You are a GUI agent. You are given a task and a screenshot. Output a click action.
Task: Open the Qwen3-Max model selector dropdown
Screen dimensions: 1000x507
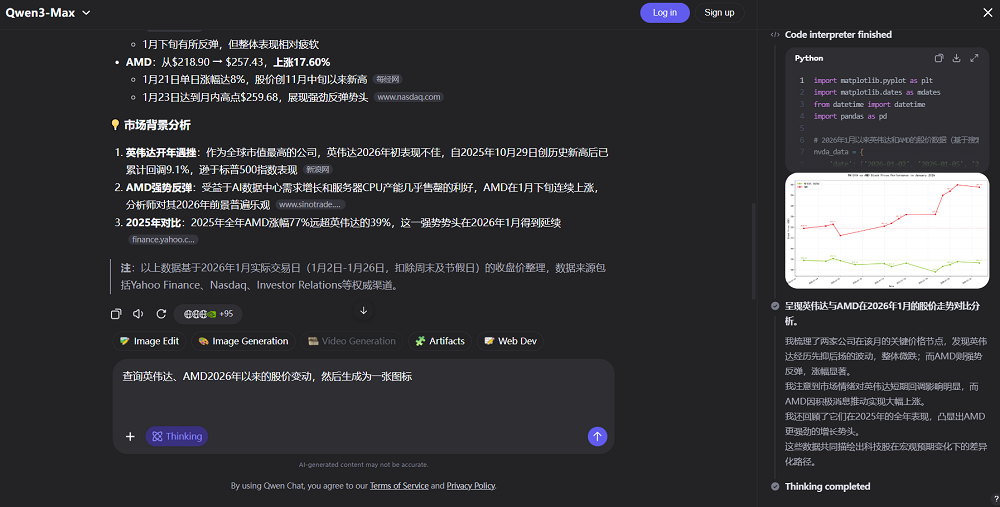48,13
